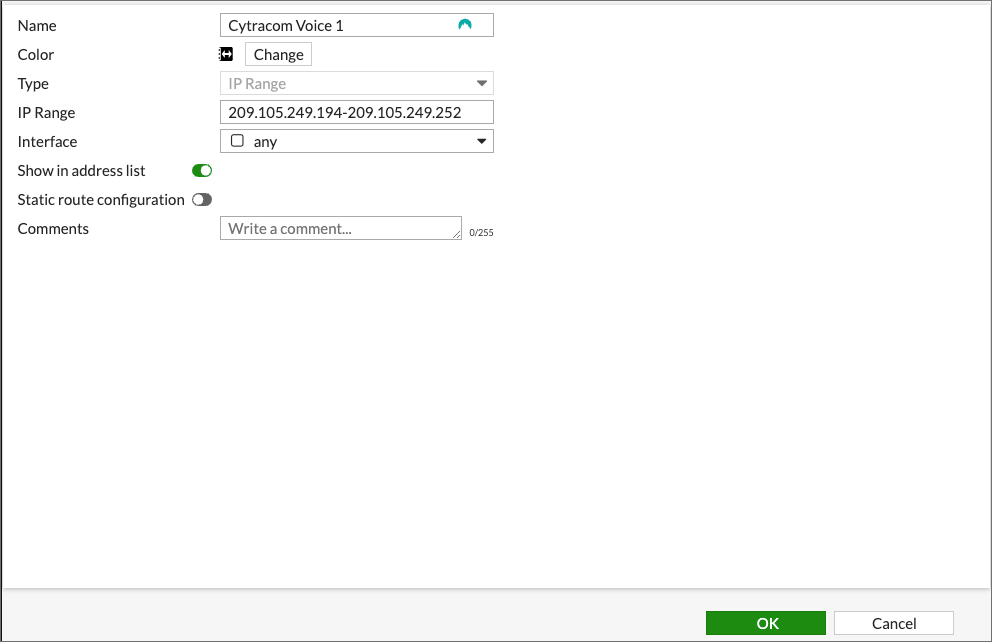Open the Type dropdown showing IP Range
This screenshot has height=642, width=992.
[356, 84]
